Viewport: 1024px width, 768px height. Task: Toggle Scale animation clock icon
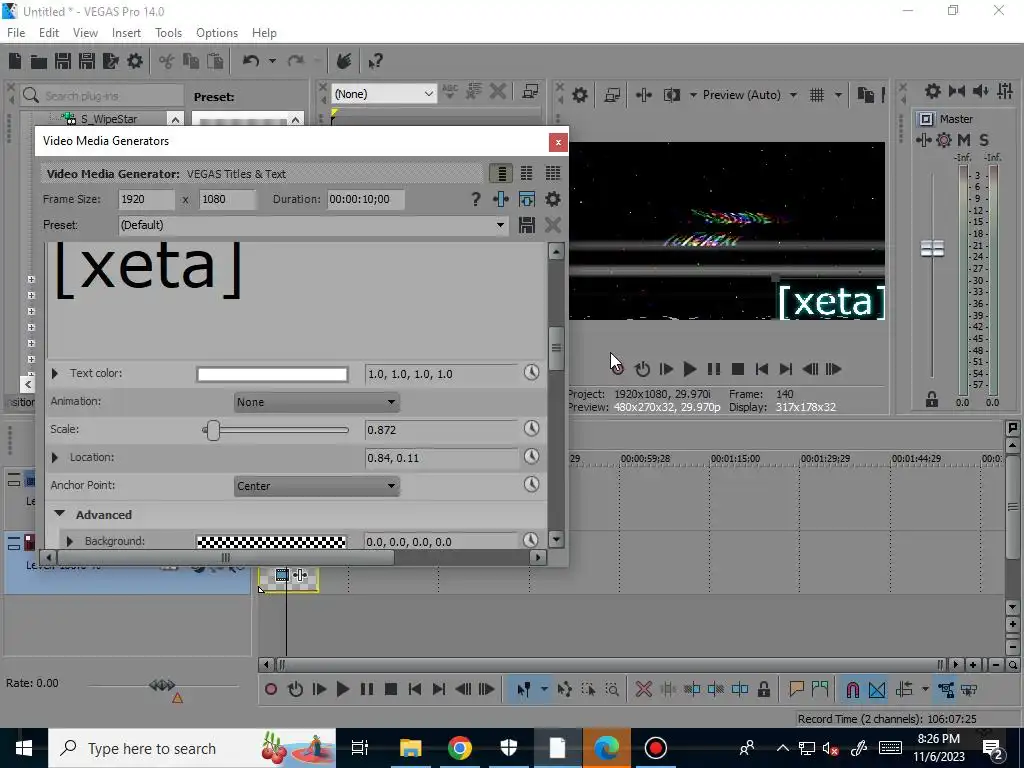coord(532,429)
